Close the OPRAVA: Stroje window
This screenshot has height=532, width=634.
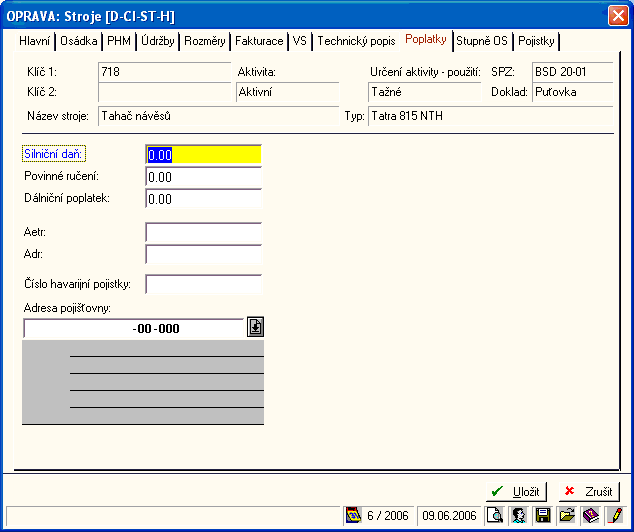click(x=618, y=16)
